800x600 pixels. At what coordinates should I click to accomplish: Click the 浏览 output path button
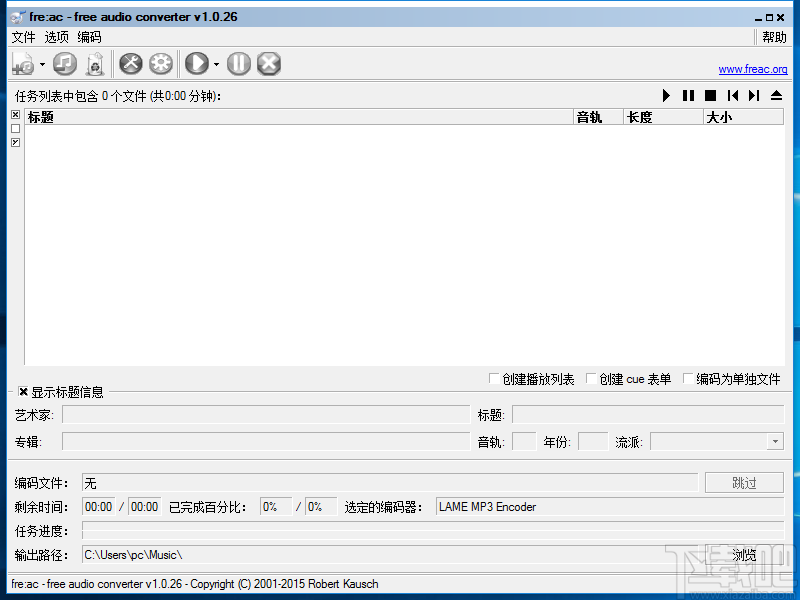pyautogui.click(x=744, y=554)
